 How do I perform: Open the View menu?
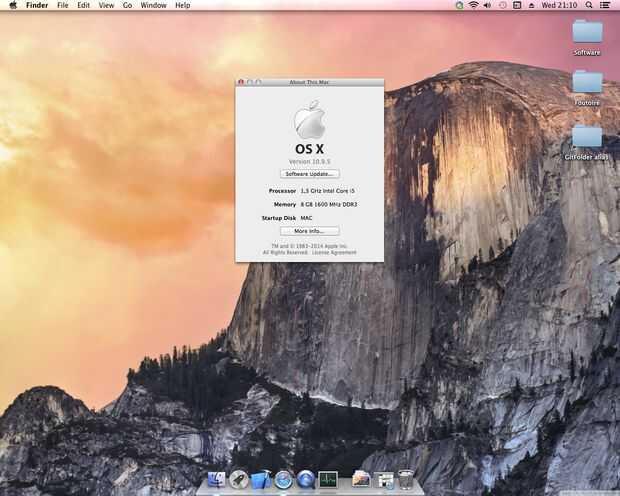(x=106, y=5)
